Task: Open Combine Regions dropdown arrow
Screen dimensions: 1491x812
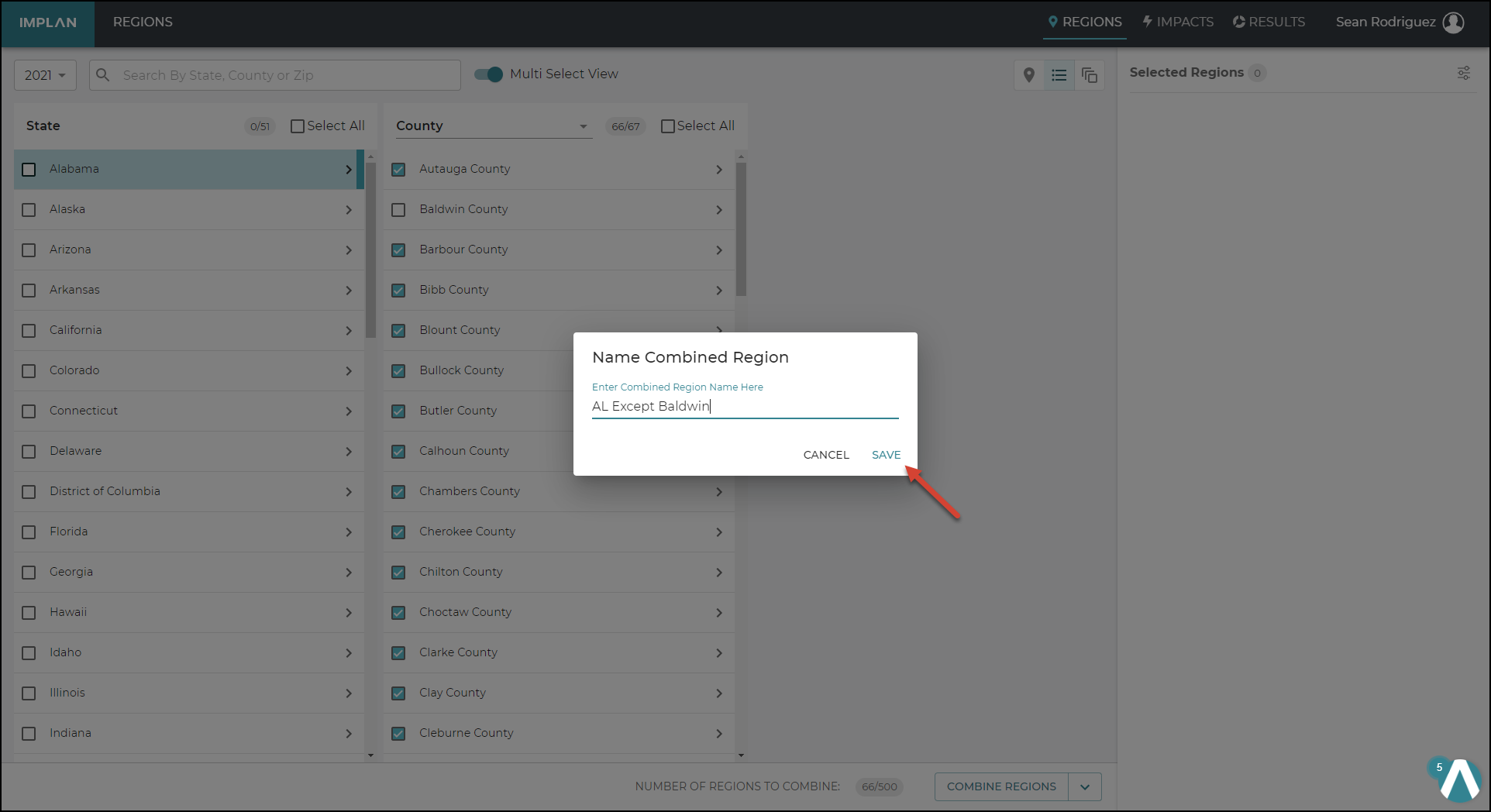Action: pyautogui.click(x=1085, y=786)
